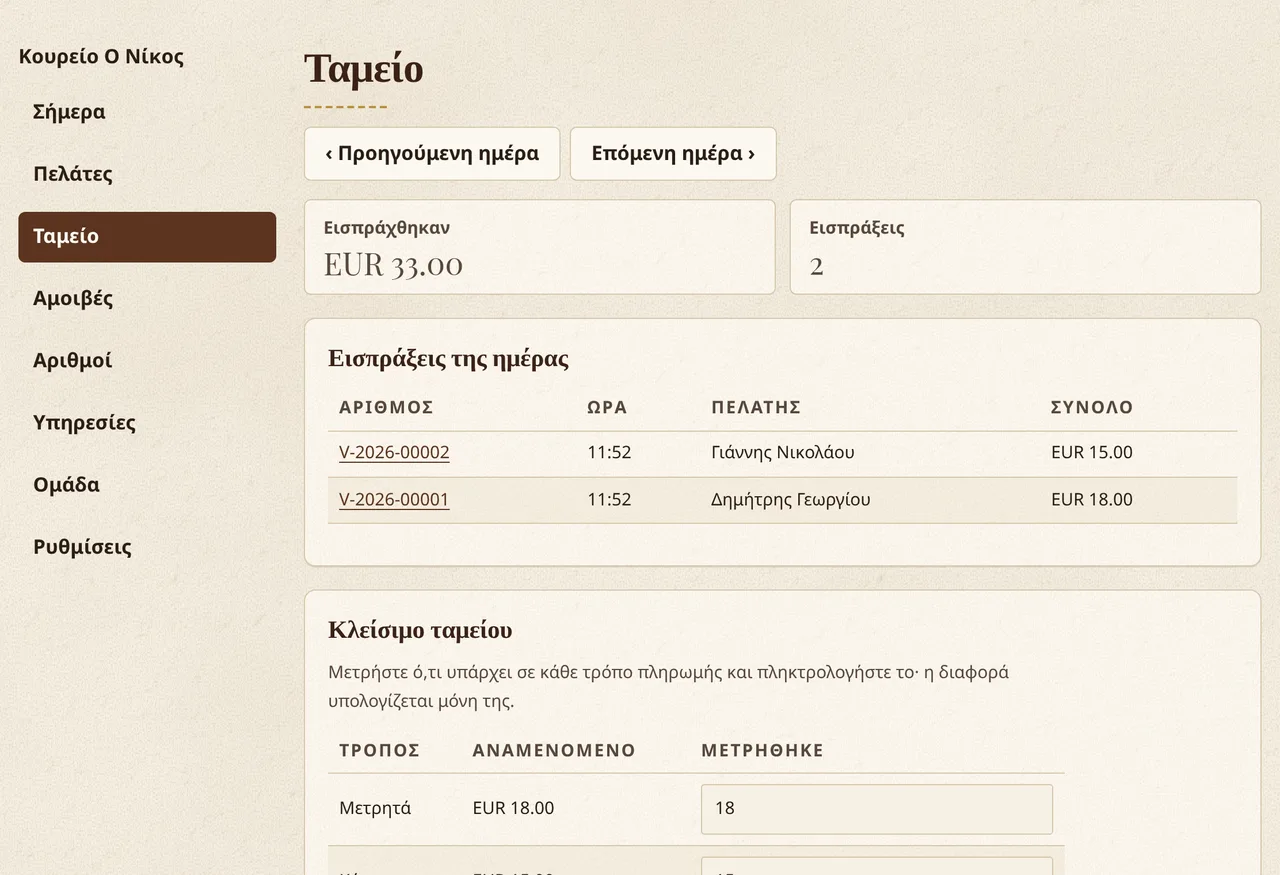Open Ρυθμίσεις settings page
The width and height of the screenshot is (1280, 875).
[147, 547]
